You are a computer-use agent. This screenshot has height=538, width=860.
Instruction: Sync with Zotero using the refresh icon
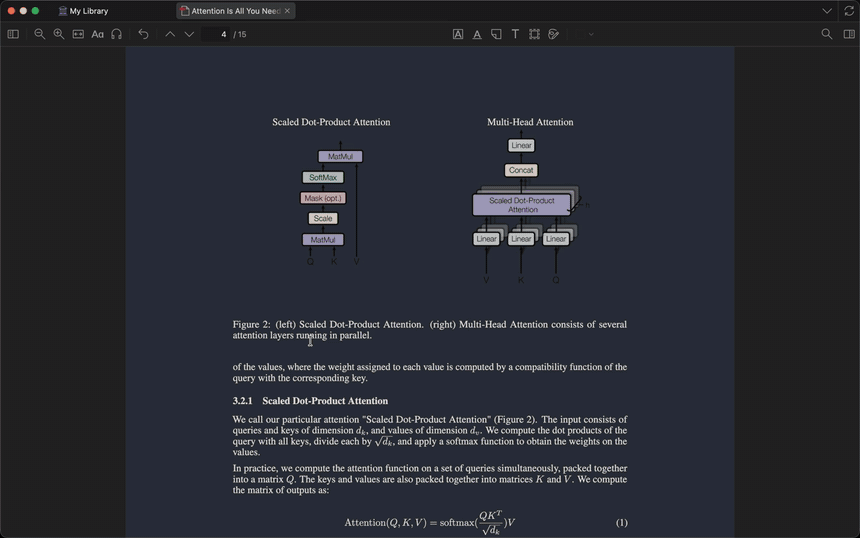point(849,11)
